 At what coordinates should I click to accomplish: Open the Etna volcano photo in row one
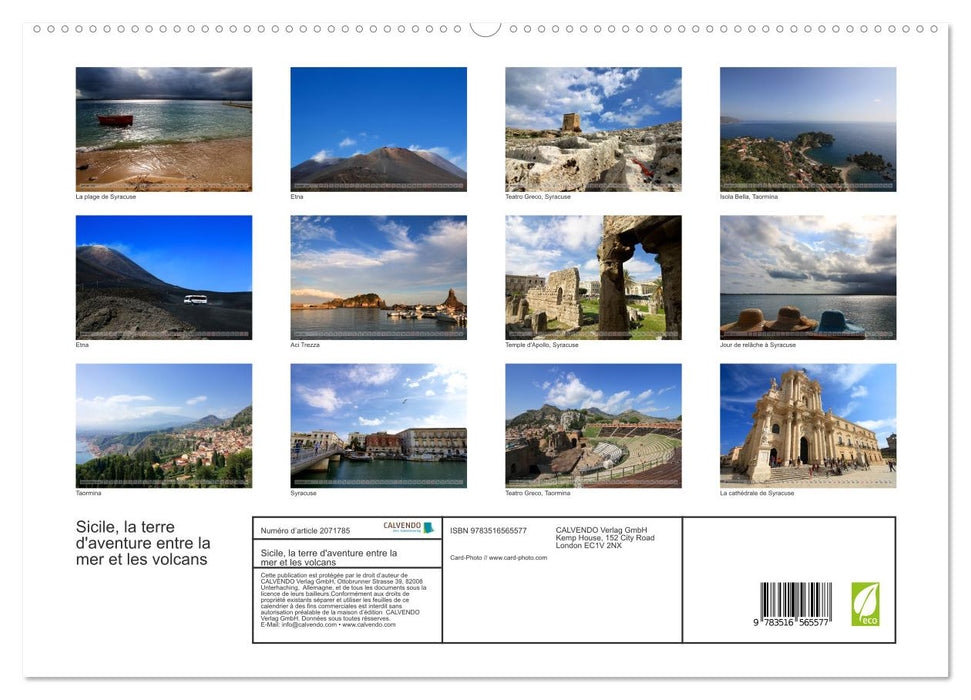coord(378,128)
